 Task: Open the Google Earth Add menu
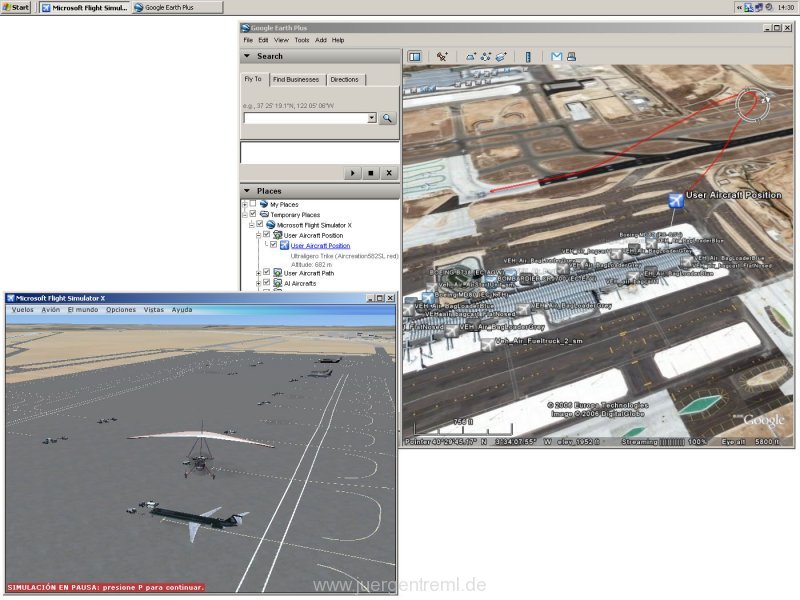click(321, 40)
